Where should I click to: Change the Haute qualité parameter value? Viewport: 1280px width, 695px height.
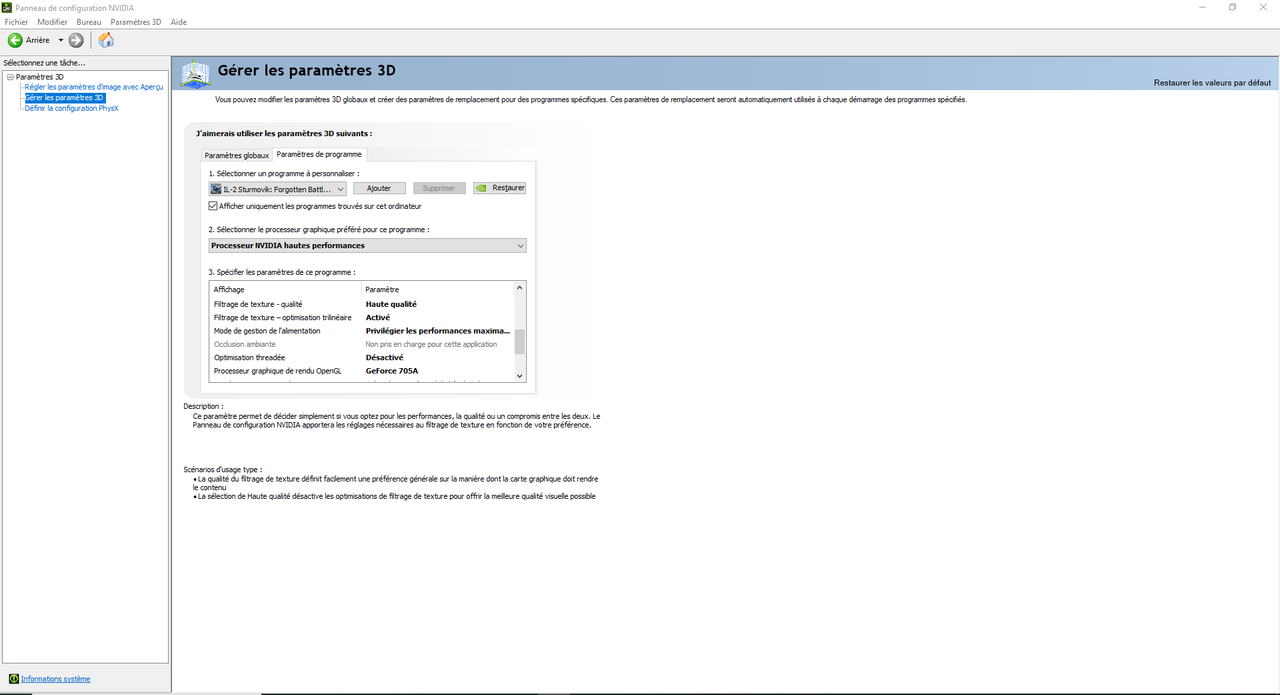[391, 304]
